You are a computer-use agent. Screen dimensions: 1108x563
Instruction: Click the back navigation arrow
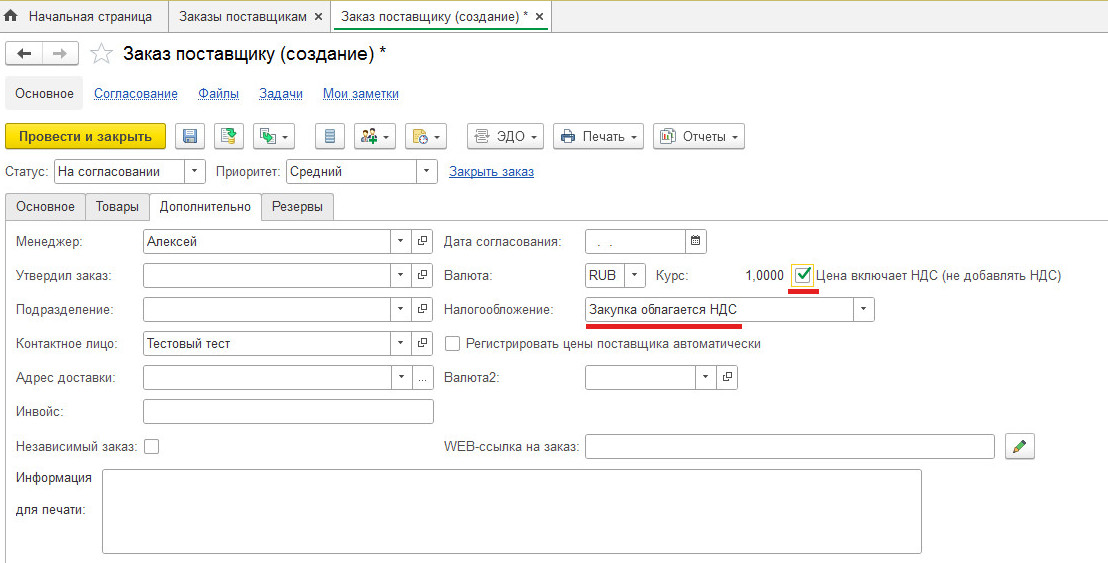(x=25, y=54)
